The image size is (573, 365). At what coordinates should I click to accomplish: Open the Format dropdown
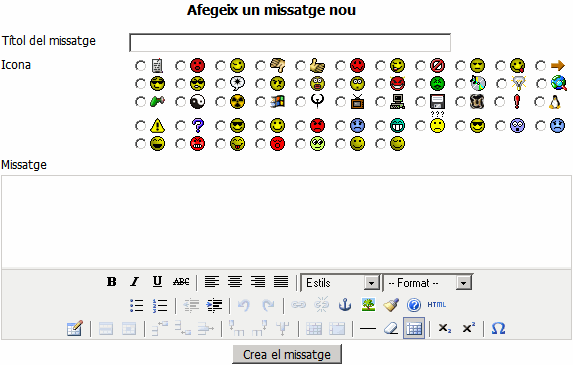pyautogui.click(x=428, y=283)
